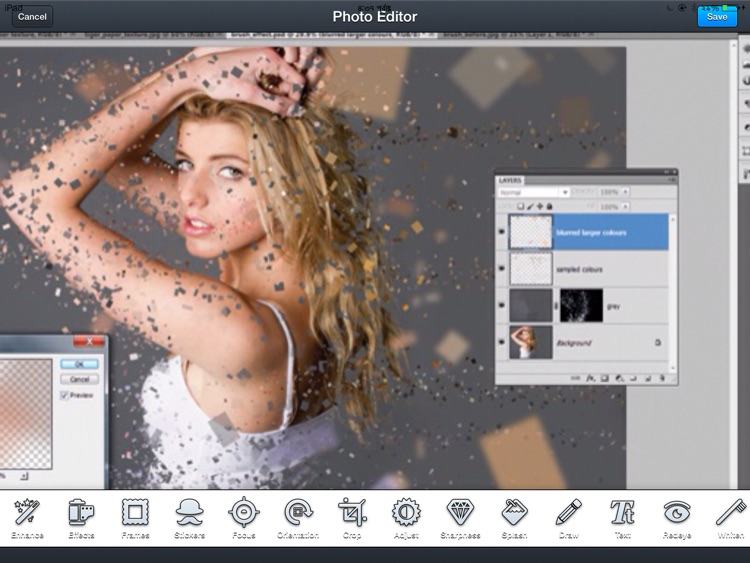
Task: Click the Background layer lock icon
Action: pyautogui.click(x=658, y=342)
